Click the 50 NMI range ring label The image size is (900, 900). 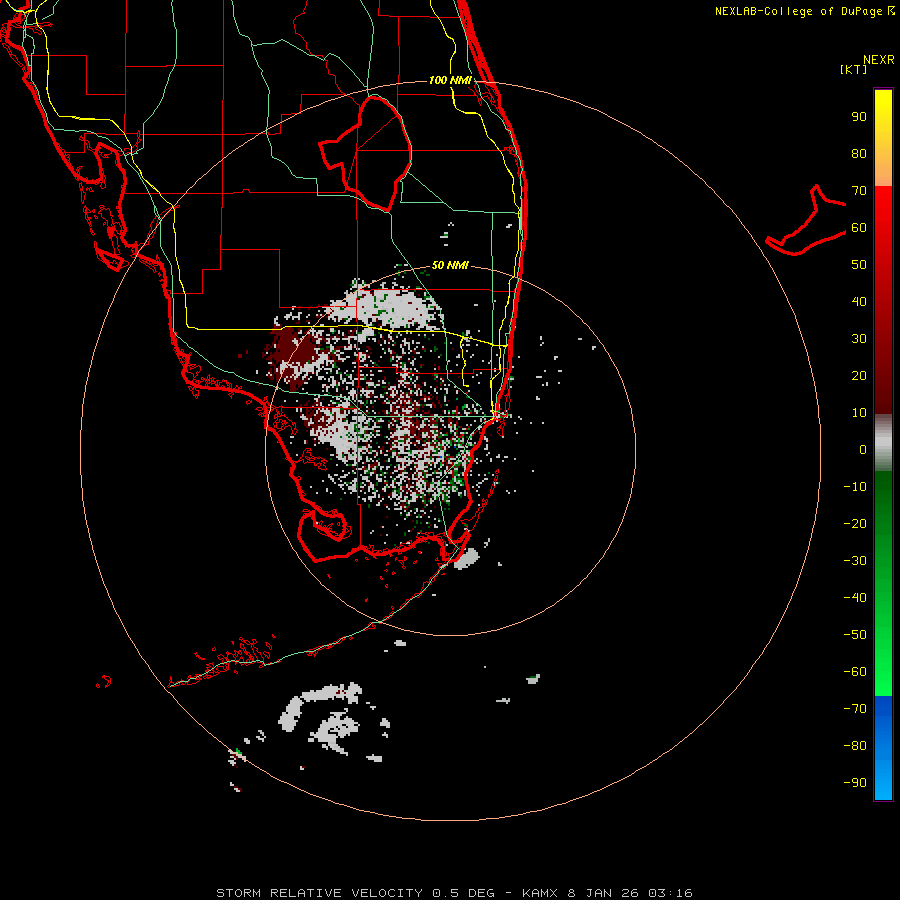point(450,265)
